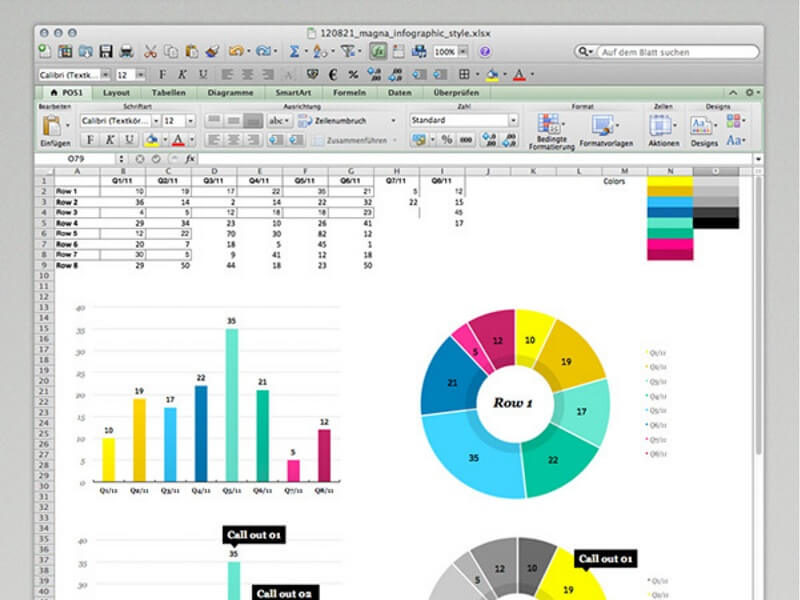Click the Redo arrow icon
800x600 pixels.
point(263,51)
